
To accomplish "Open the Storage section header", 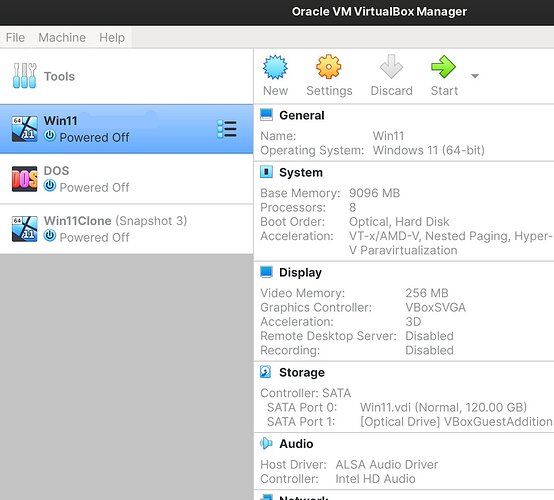I will pyautogui.click(x=302, y=372).
